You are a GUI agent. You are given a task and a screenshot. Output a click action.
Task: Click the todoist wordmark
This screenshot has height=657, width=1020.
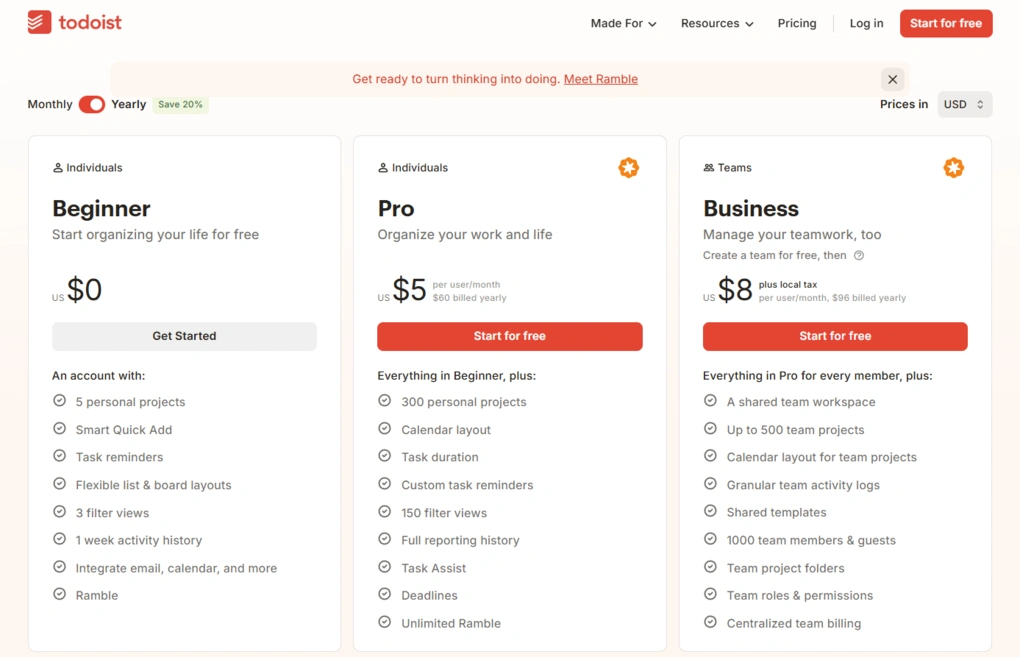(90, 23)
